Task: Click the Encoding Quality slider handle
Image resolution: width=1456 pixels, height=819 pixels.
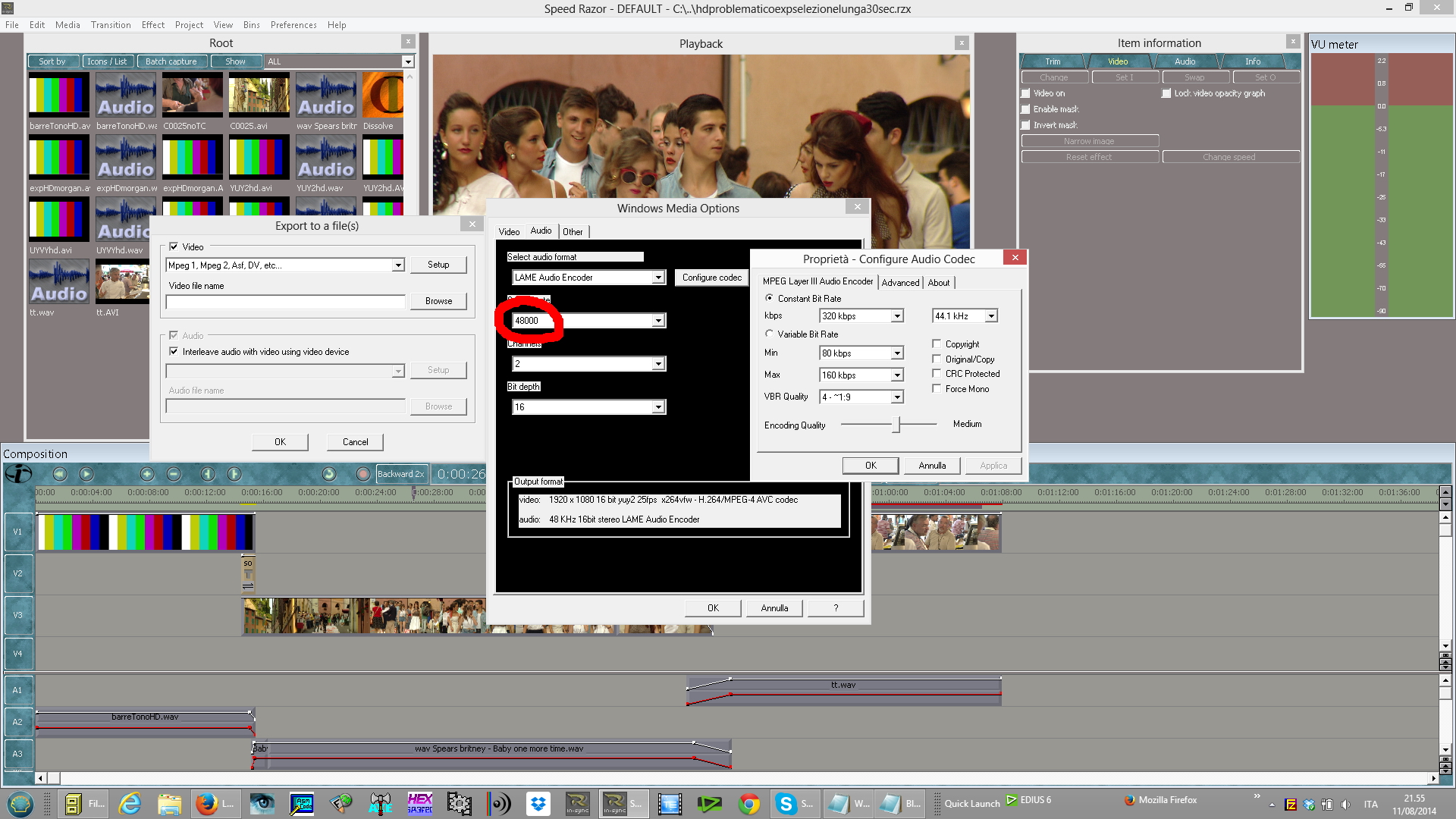Action: coord(896,425)
